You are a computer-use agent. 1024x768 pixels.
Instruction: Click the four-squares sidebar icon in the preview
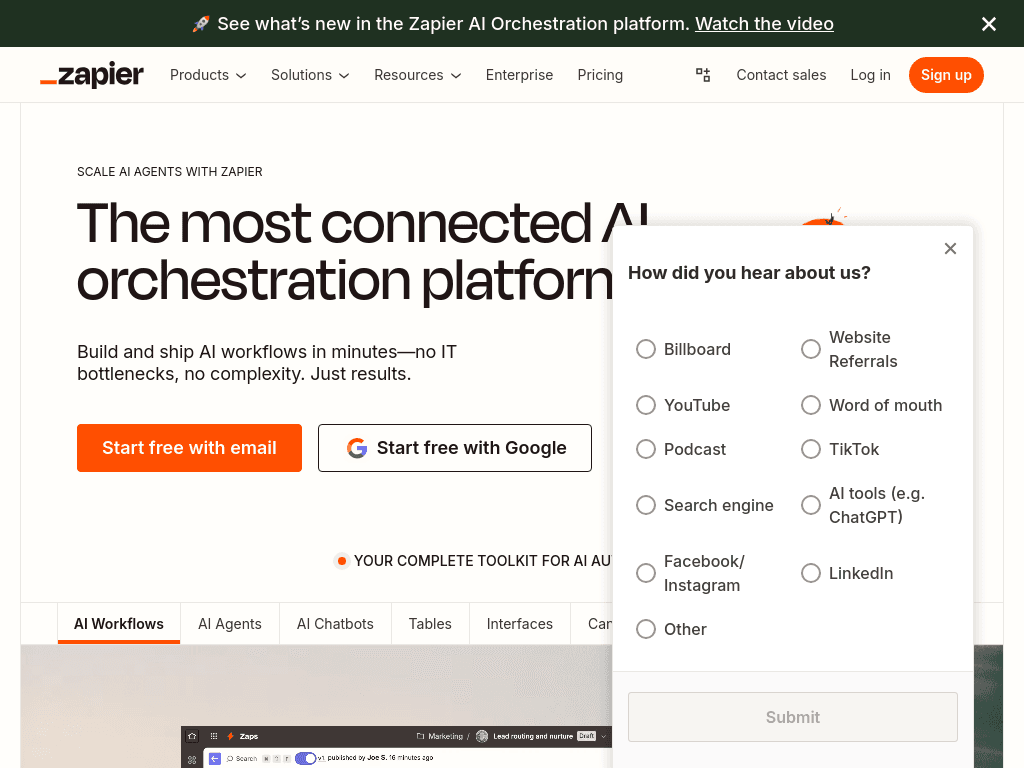(x=191, y=760)
